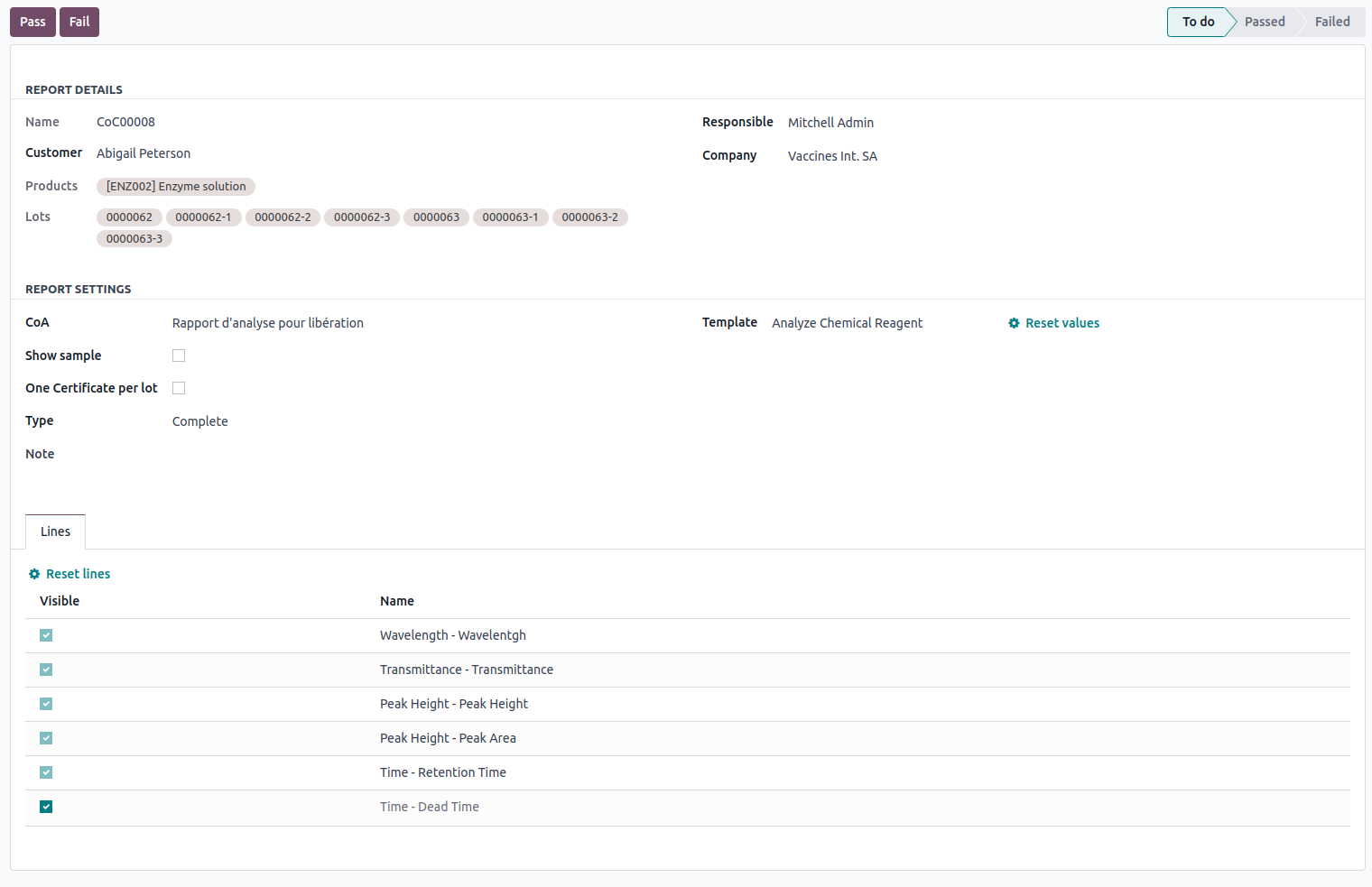The width and height of the screenshot is (1372, 887).
Task: Toggle the Show sample checkbox
Action: [x=179, y=356]
